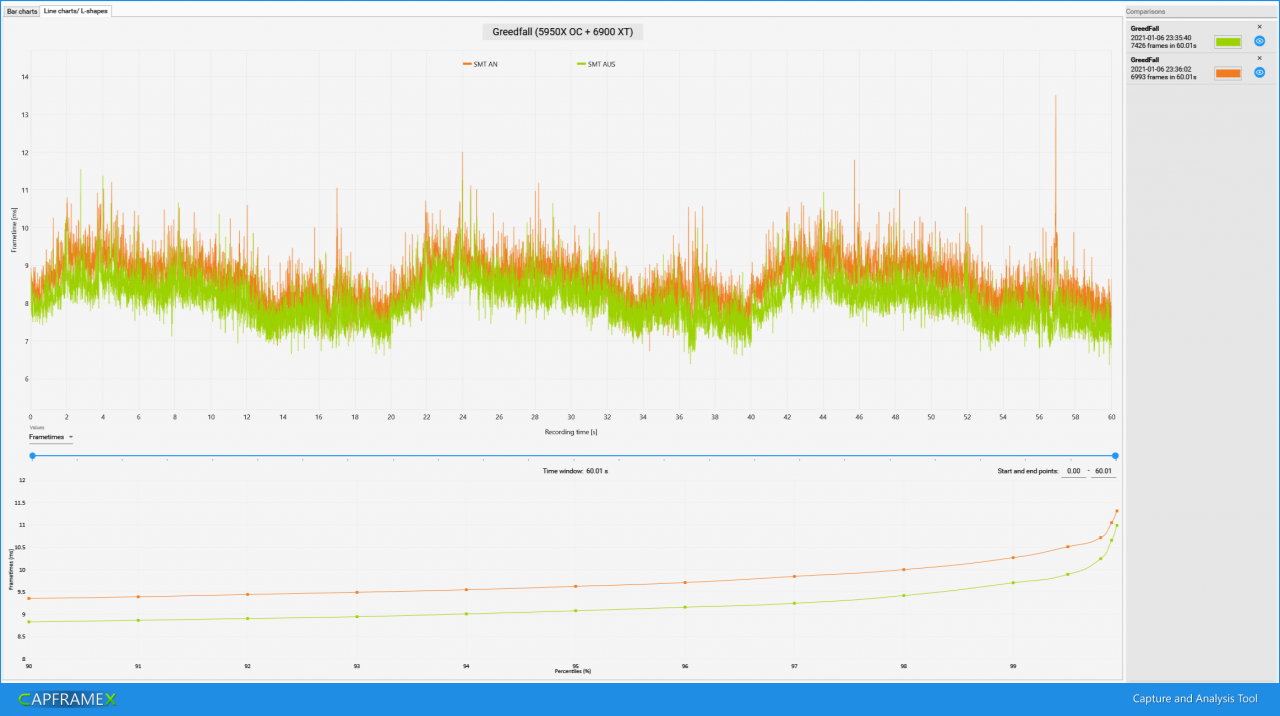
Task: Edit the start point 0.00 field
Action: (1073, 471)
